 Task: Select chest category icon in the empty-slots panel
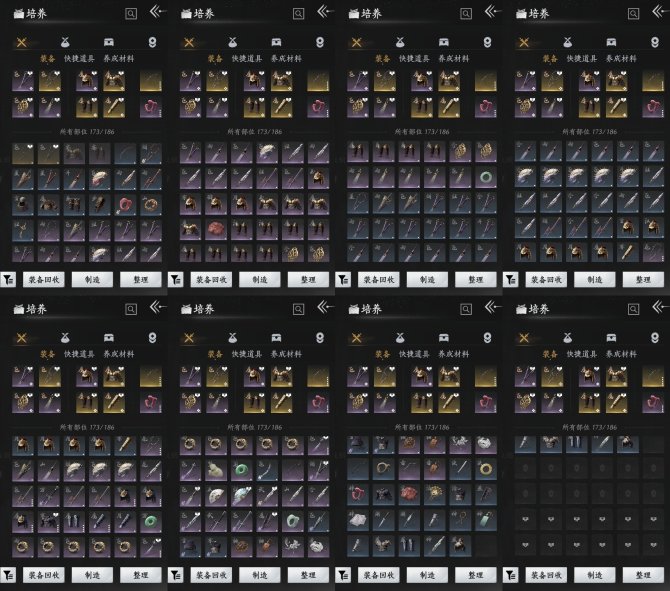pyautogui.click(x=611, y=338)
